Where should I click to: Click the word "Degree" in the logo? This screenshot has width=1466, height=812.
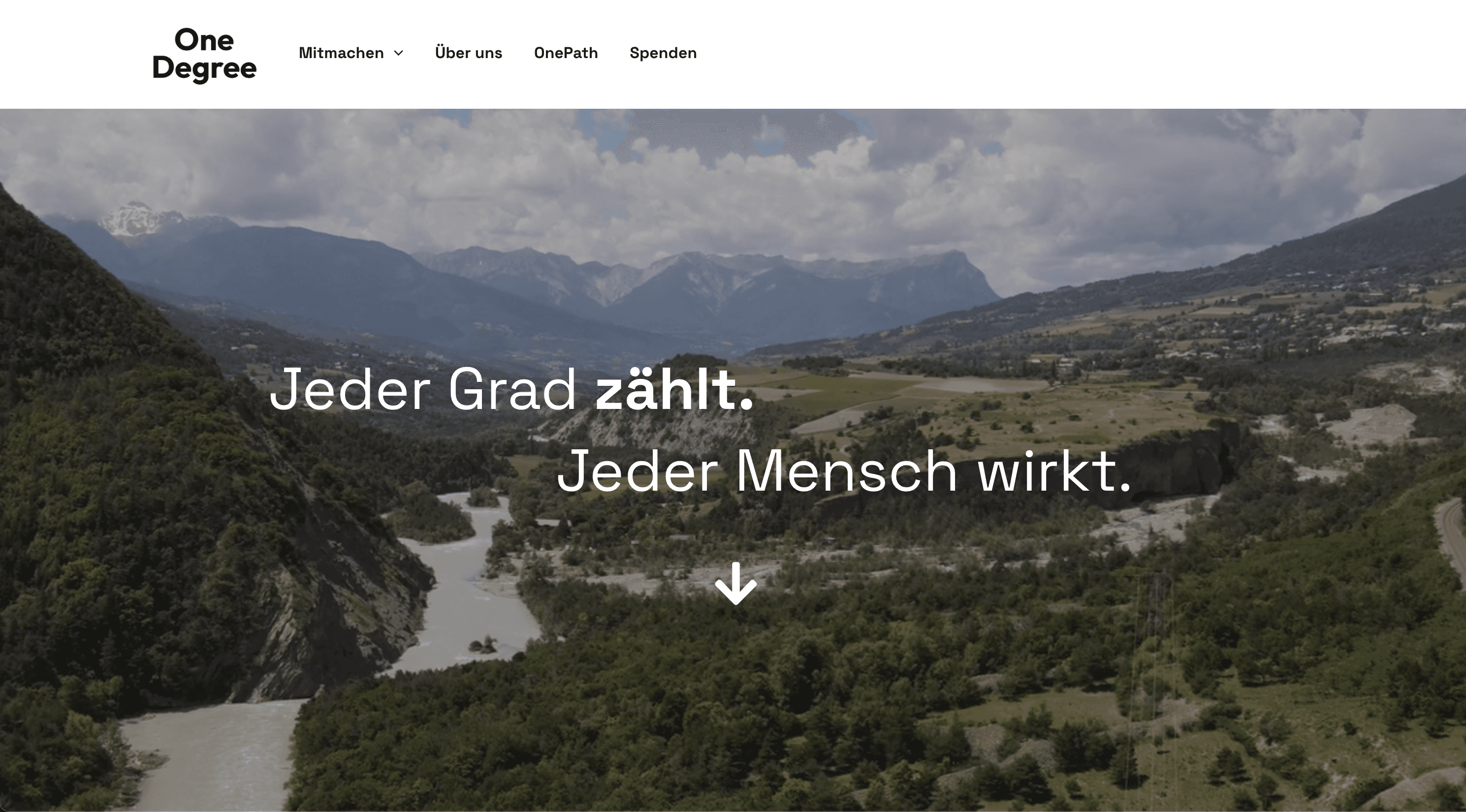pos(204,69)
